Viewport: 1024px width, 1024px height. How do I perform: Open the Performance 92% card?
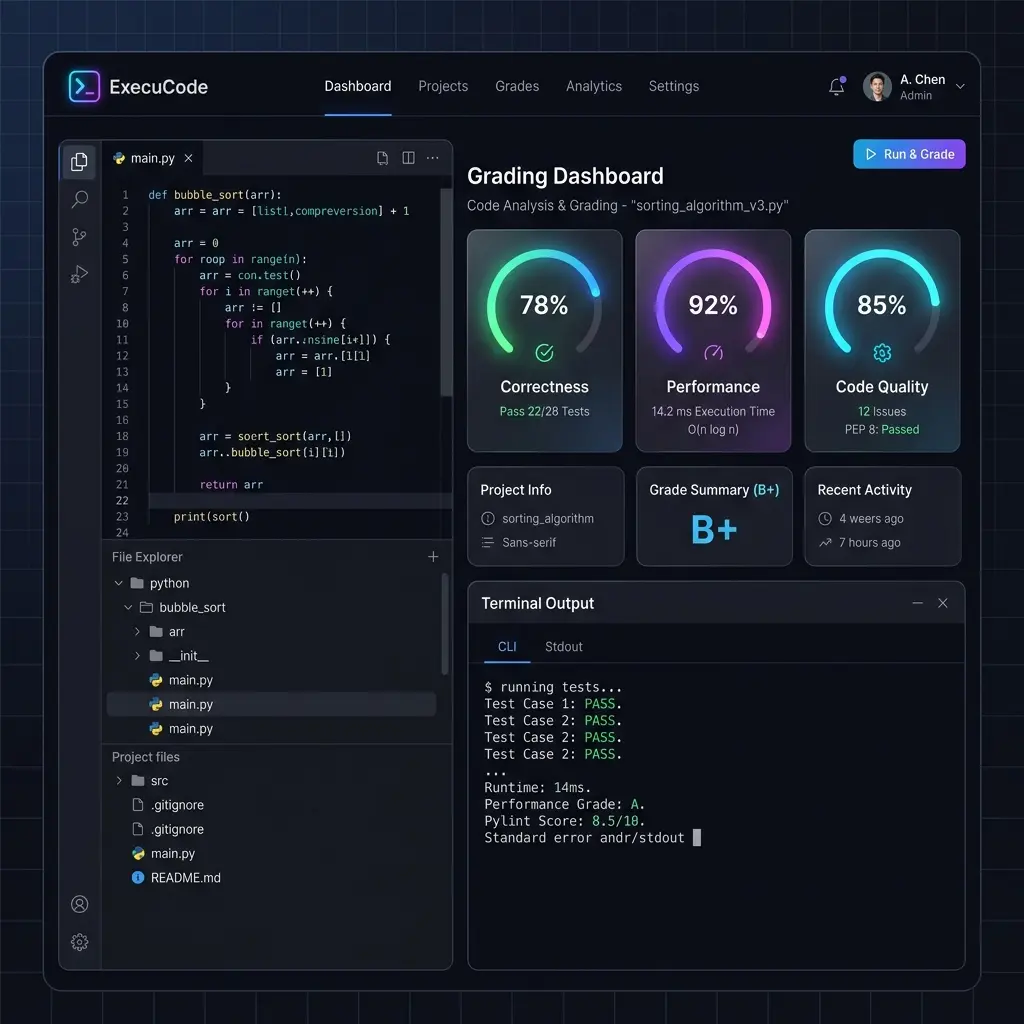pyautogui.click(x=713, y=340)
